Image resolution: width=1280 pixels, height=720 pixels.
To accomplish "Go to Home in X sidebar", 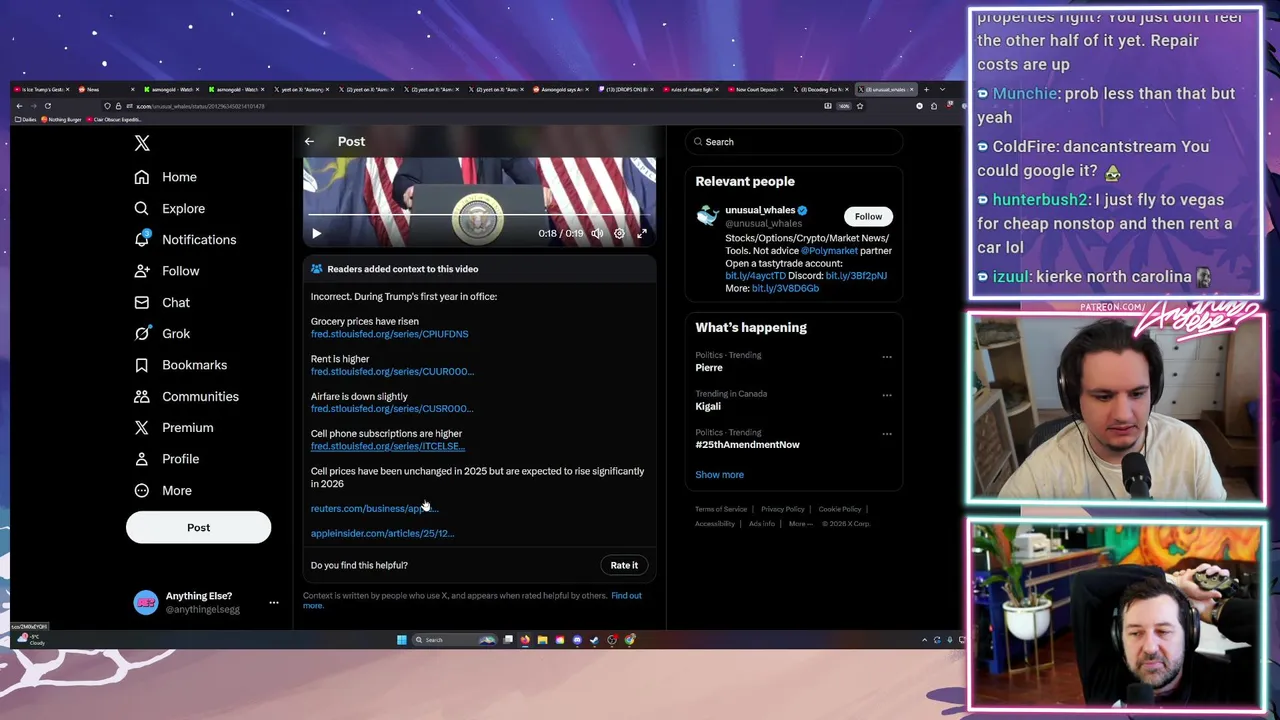I will point(166,177).
